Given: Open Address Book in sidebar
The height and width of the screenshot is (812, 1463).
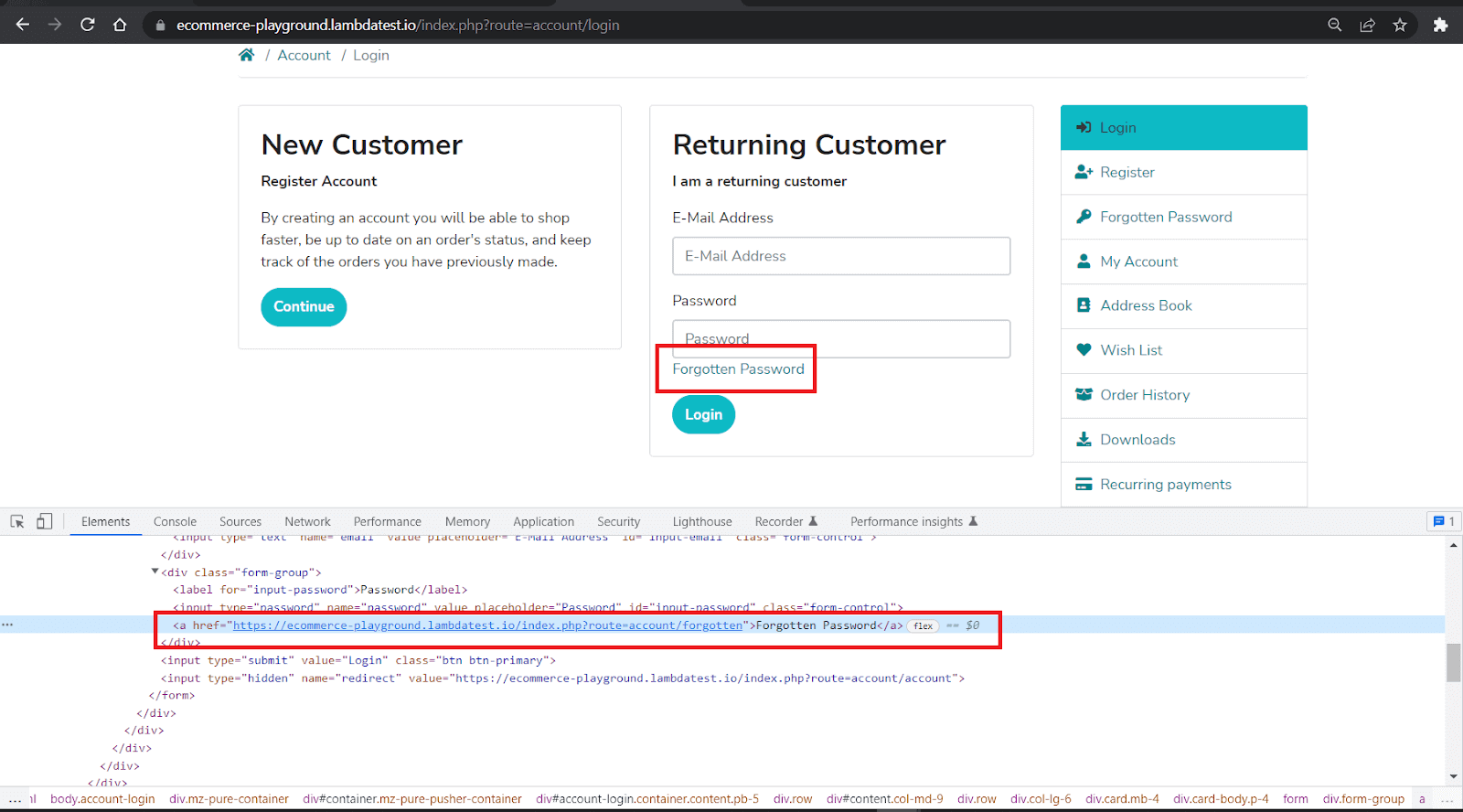Looking at the screenshot, I should click(x=1183, y=305).
